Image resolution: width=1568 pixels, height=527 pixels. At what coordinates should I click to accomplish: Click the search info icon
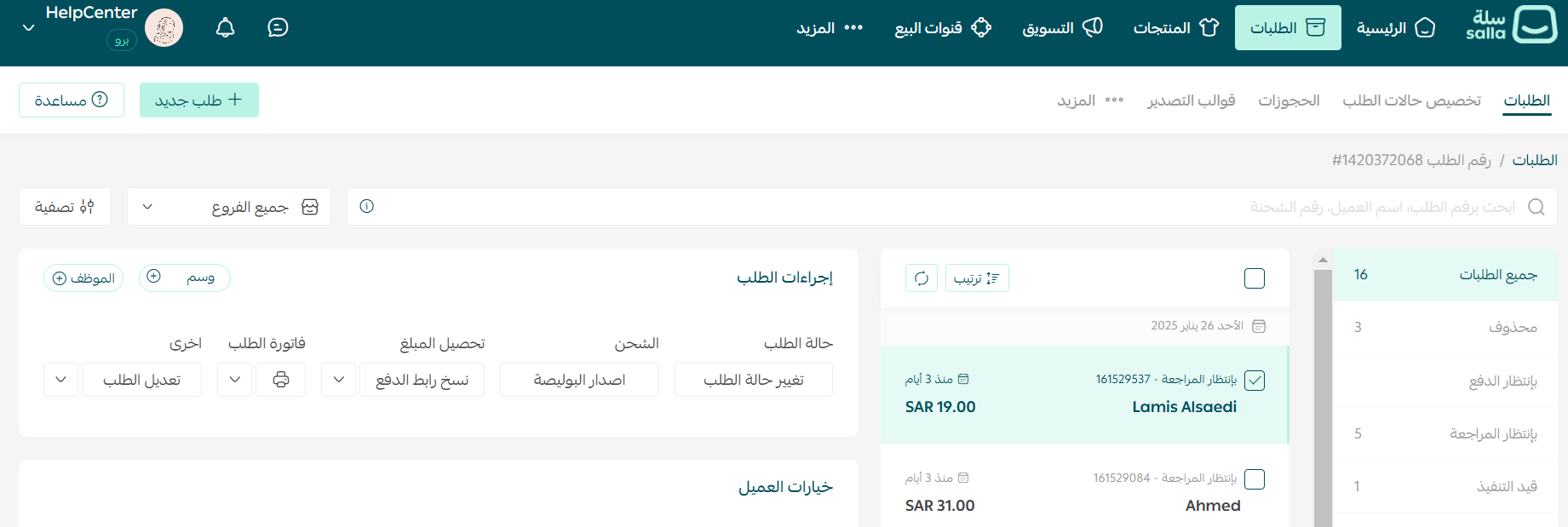coord(367,206)
